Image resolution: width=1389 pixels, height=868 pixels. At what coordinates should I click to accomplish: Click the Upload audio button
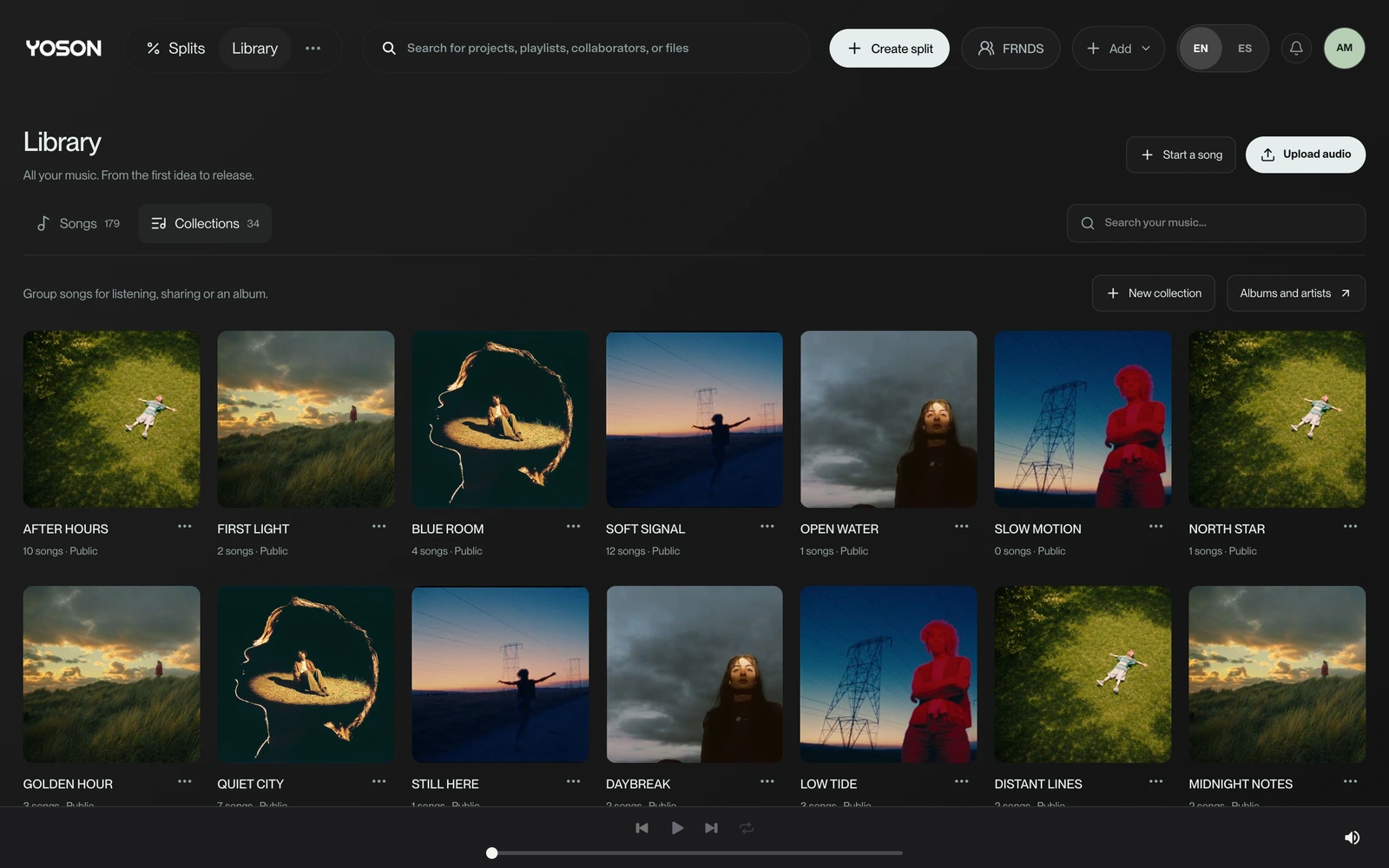[x=1306, y=155]
